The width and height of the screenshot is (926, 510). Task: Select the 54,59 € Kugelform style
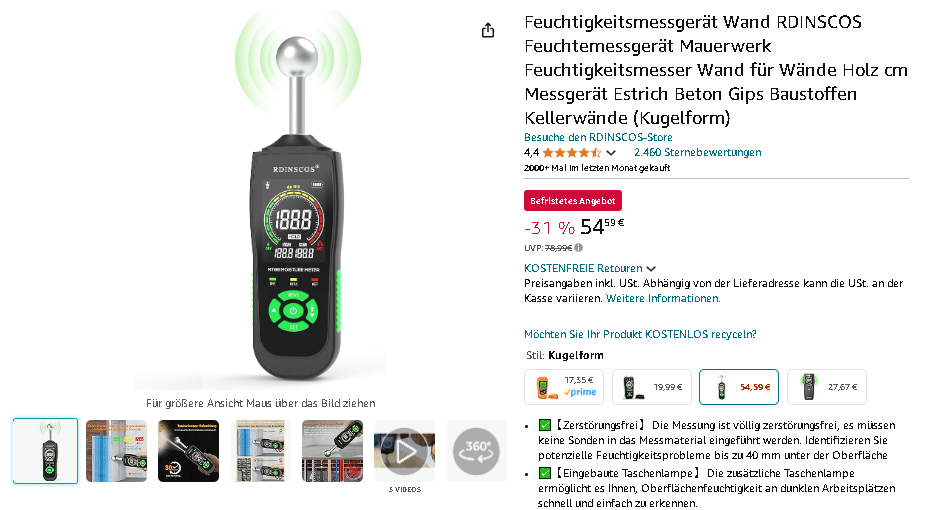coord(739,387)
